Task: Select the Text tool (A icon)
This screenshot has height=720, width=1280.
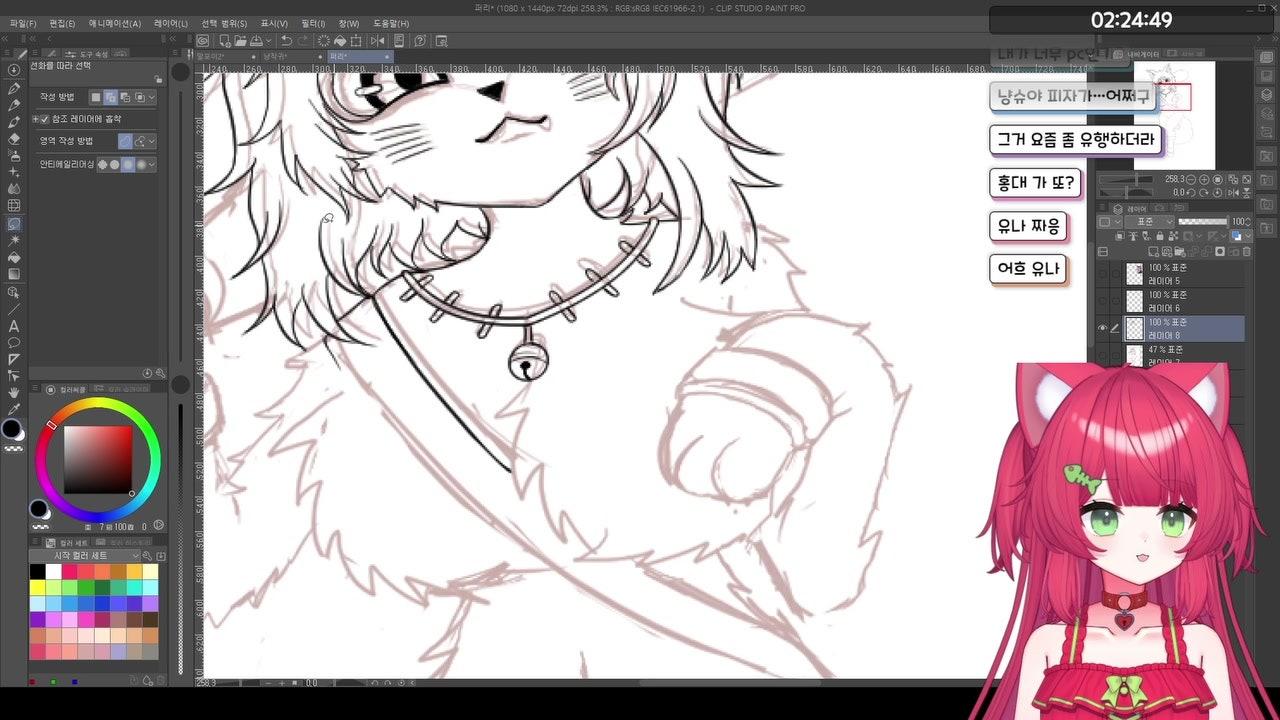Action: coord(14,326)
